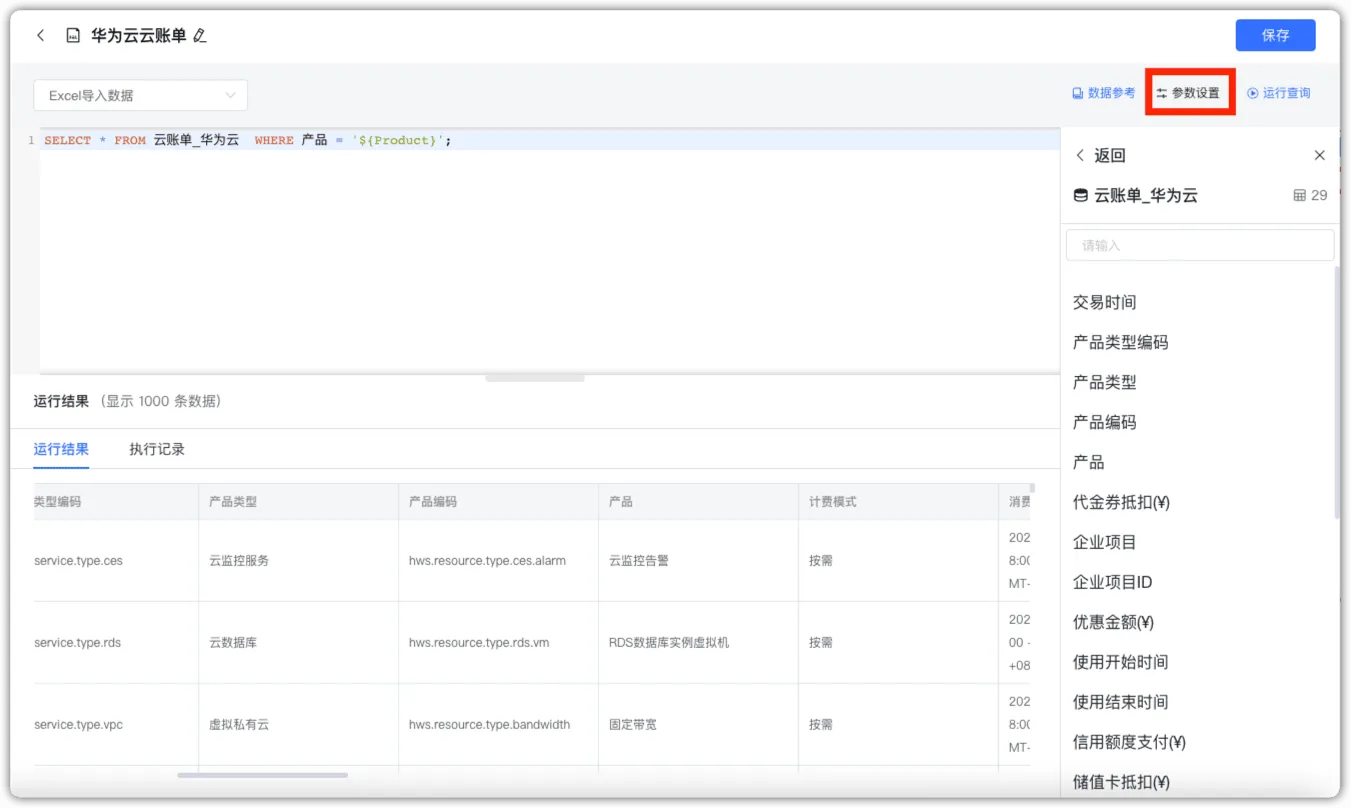Run the query with 运行查询

(1278, 93)
